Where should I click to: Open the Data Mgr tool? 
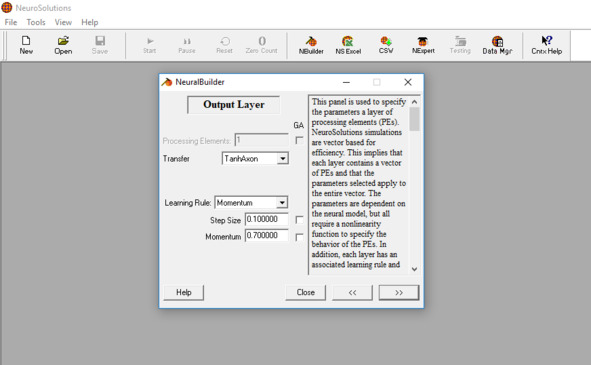tap(497, 45)
